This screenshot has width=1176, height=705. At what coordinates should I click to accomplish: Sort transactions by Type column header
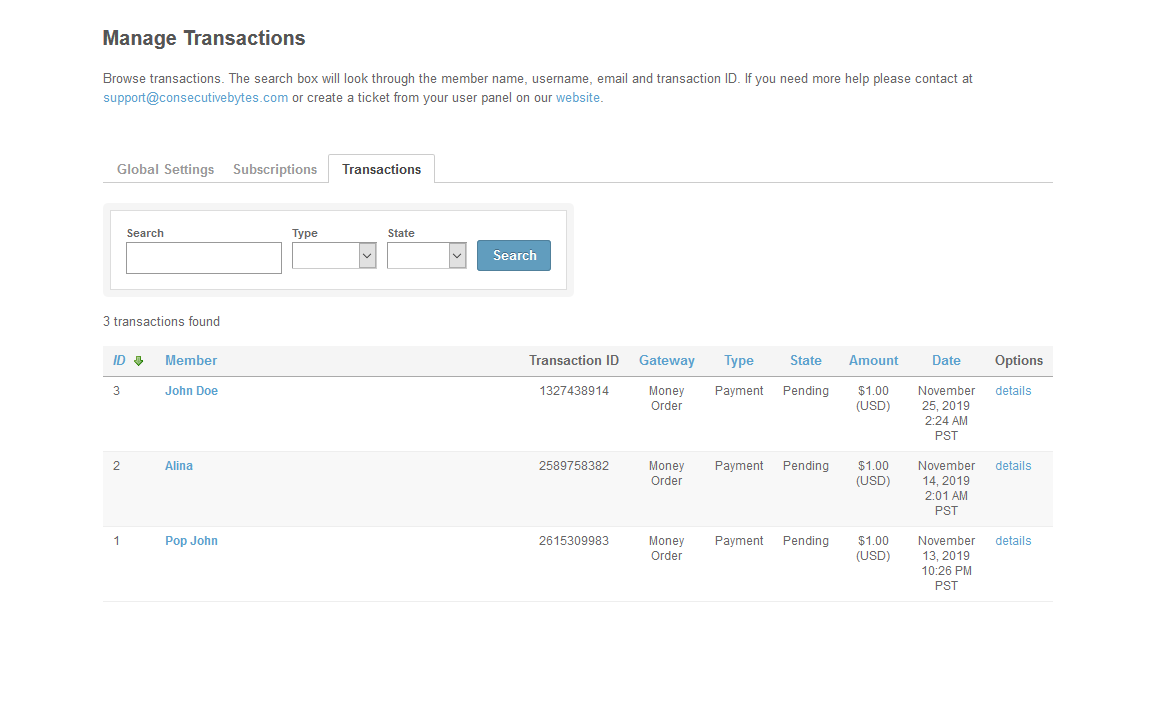tap(739, 361)
